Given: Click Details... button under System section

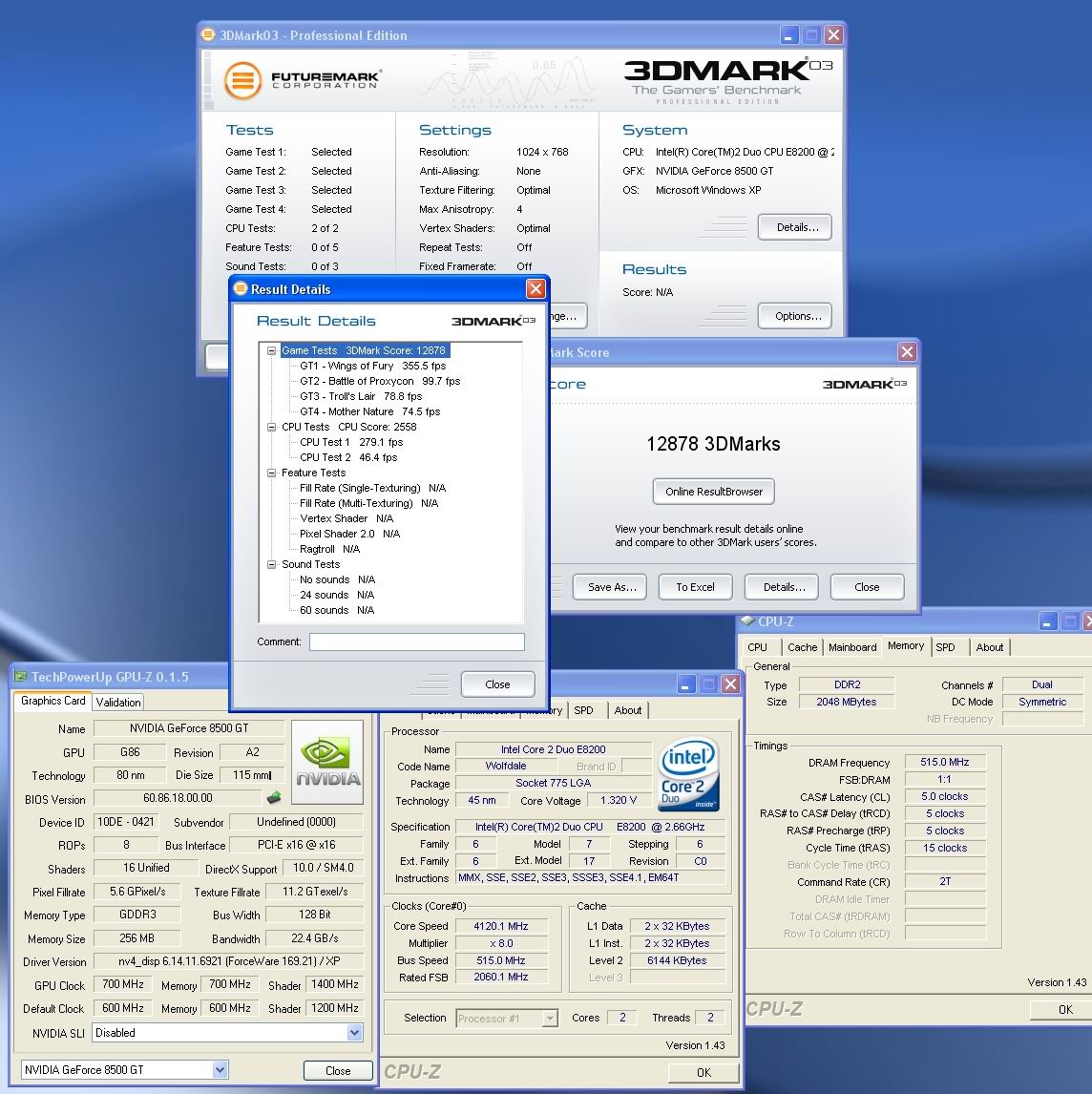Looking at the screenshot, I should click(795, 227).
